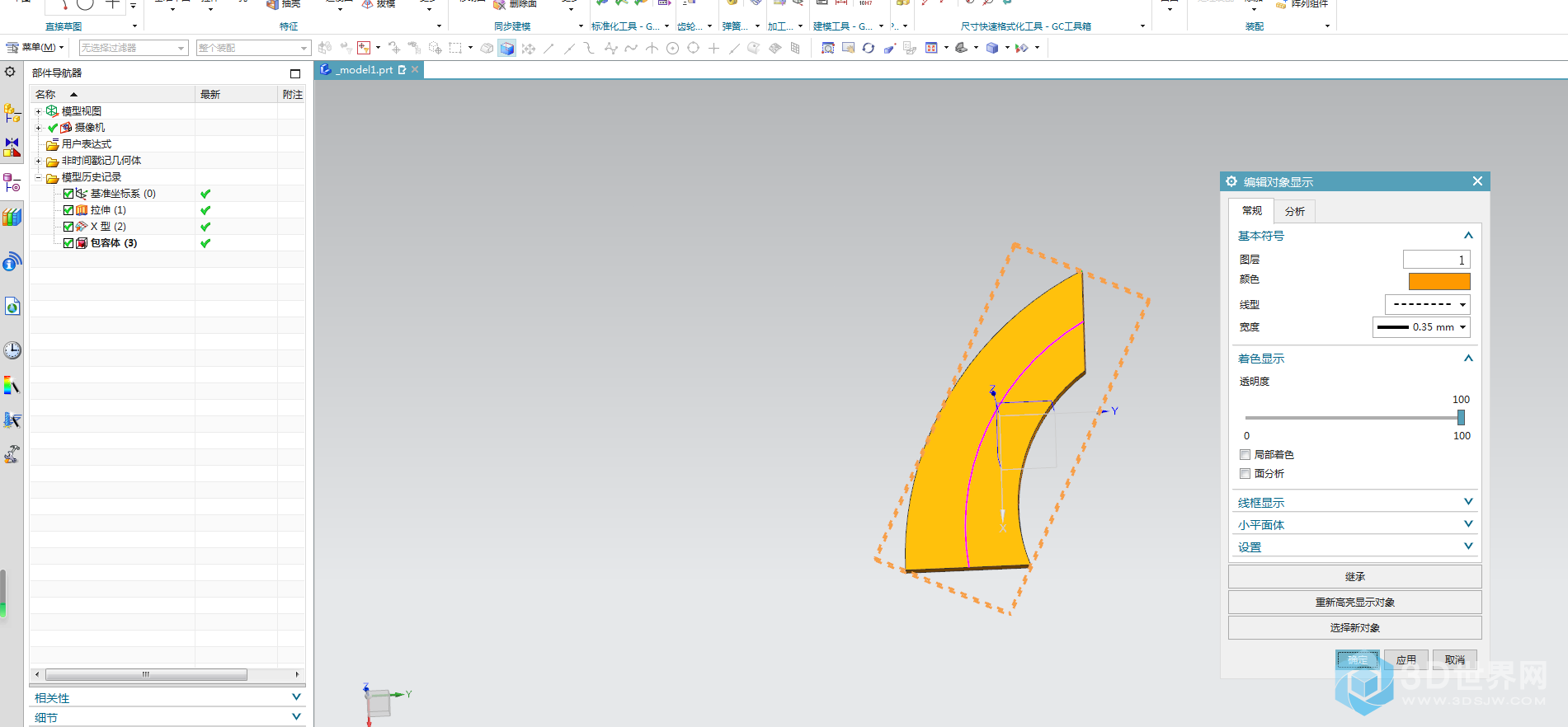Click the navigator settings gear icon

(x=10, y=72)
